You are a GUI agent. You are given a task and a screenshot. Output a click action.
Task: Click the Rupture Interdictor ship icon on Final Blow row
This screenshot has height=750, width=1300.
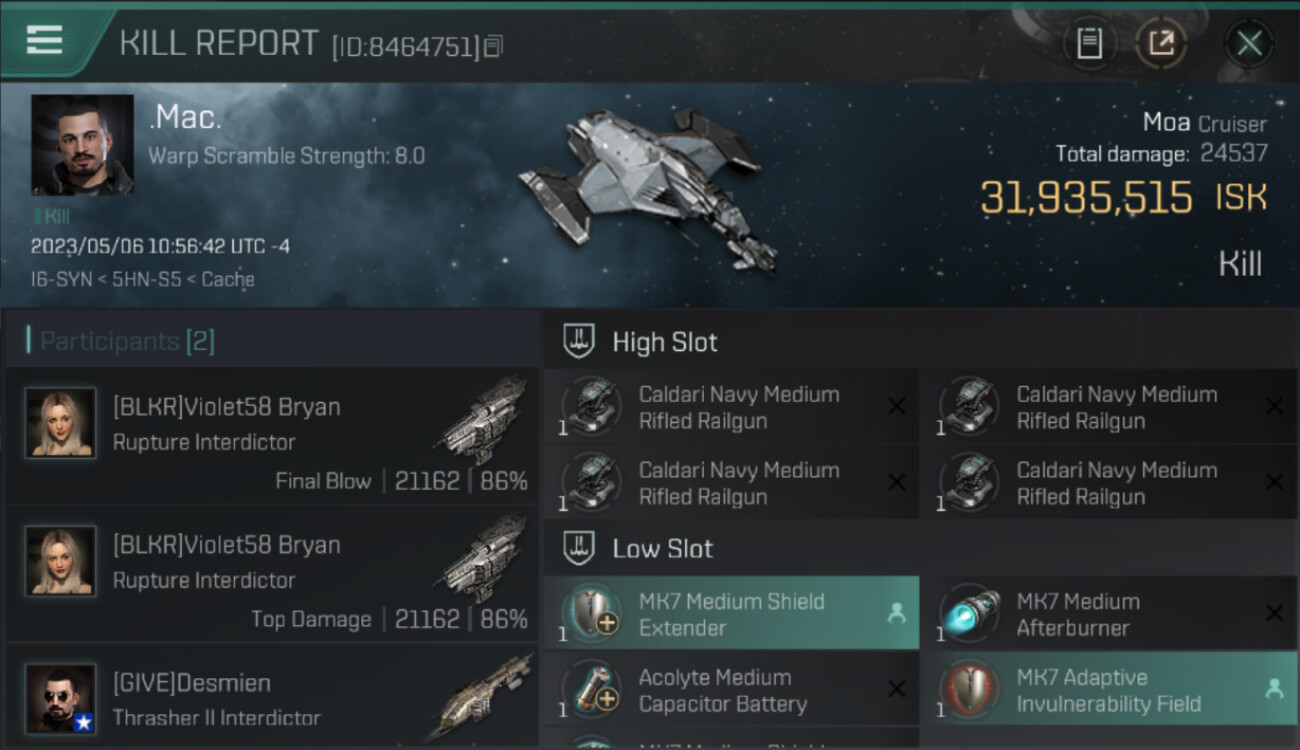point(484,420)
